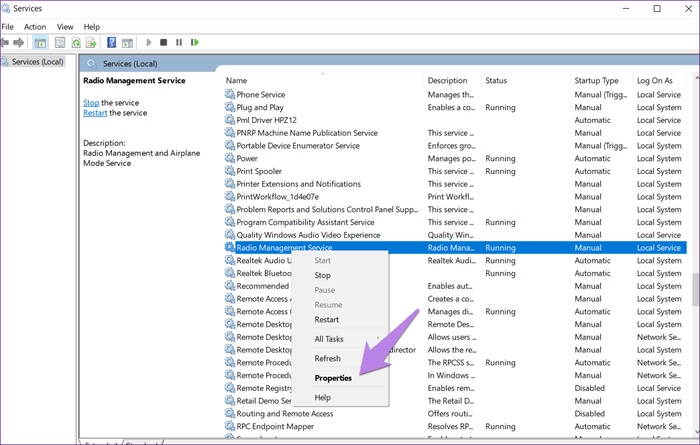
Task: Open the Action menu
Action: (x=35, y=27)
